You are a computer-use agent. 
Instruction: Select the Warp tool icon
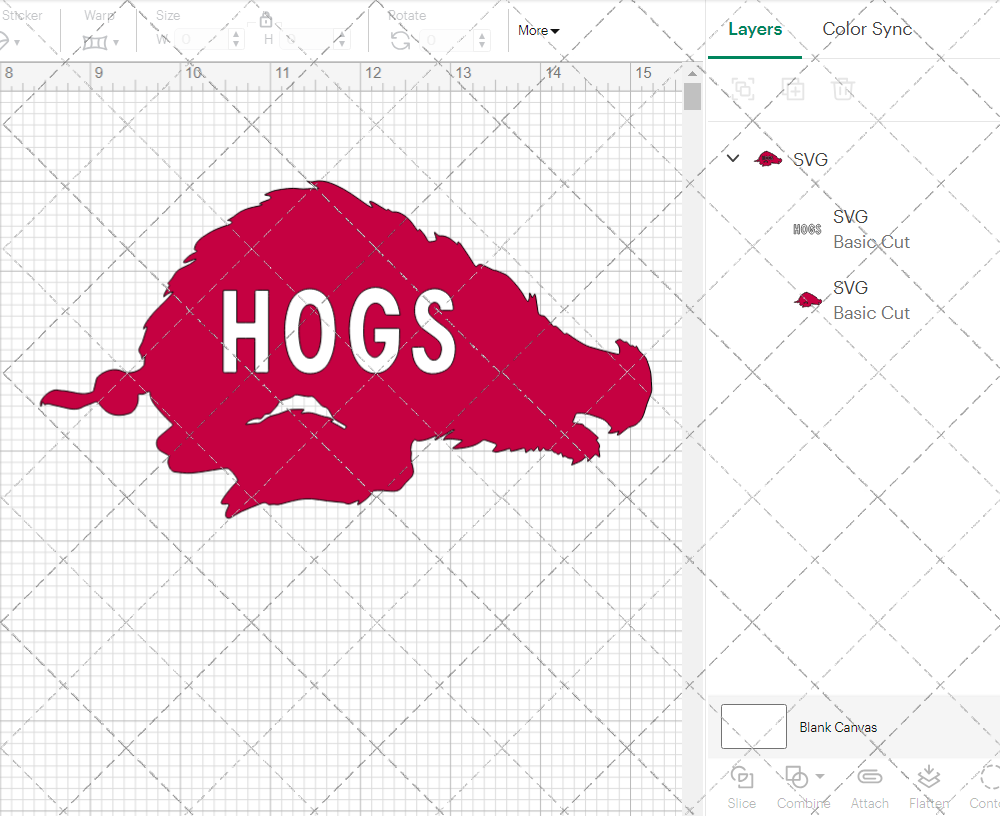click(x=95, y=42)
